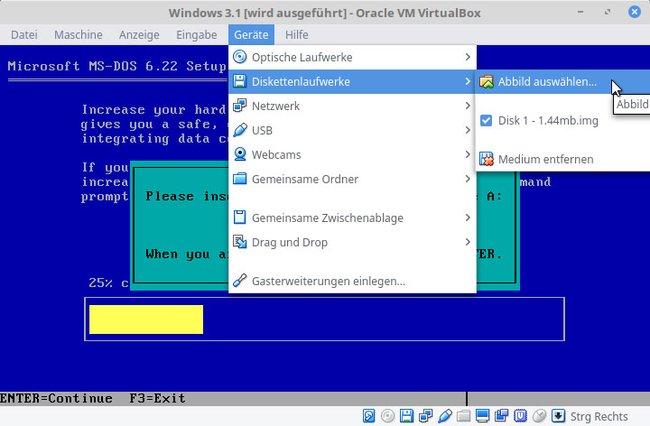
Task: Expand the Diskettenlaufwerke submenu arrow
Action: [468, 81]
